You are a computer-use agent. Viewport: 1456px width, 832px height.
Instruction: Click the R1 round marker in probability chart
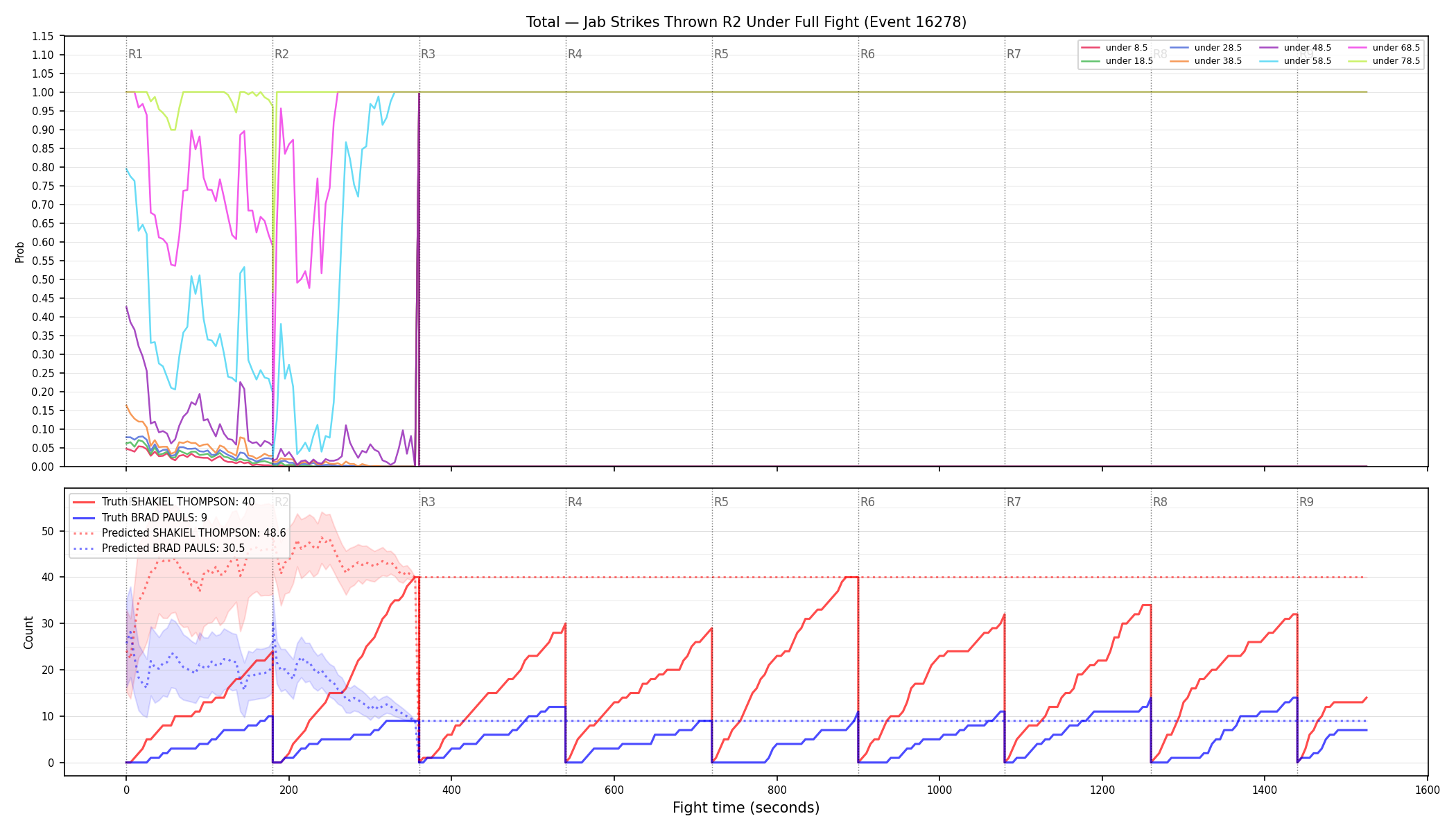coord(135,54)
